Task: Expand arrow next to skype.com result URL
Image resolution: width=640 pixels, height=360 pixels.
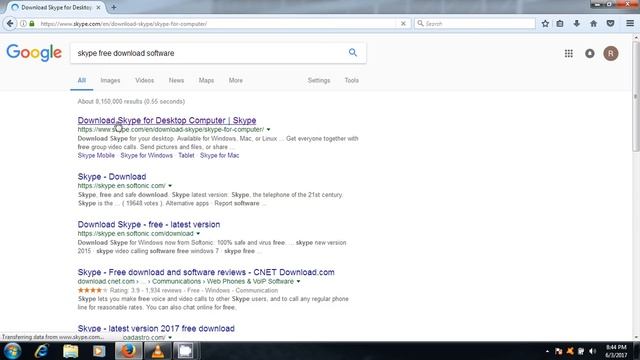Action: click(x=268, y=129)
